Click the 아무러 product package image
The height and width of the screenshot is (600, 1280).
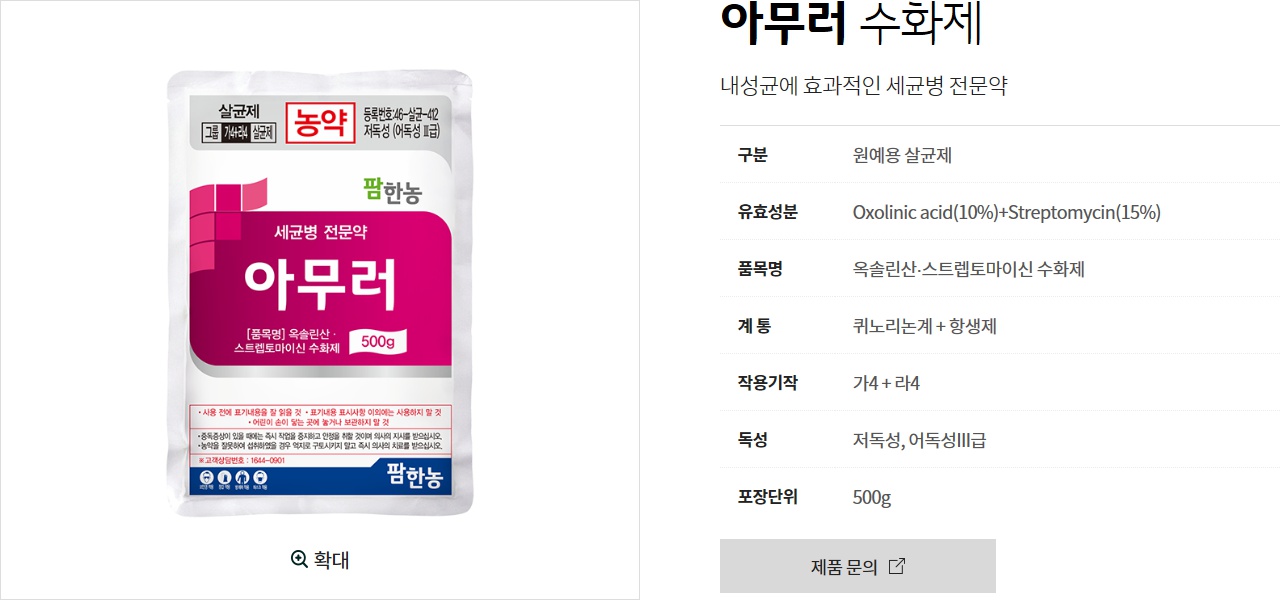319,293
